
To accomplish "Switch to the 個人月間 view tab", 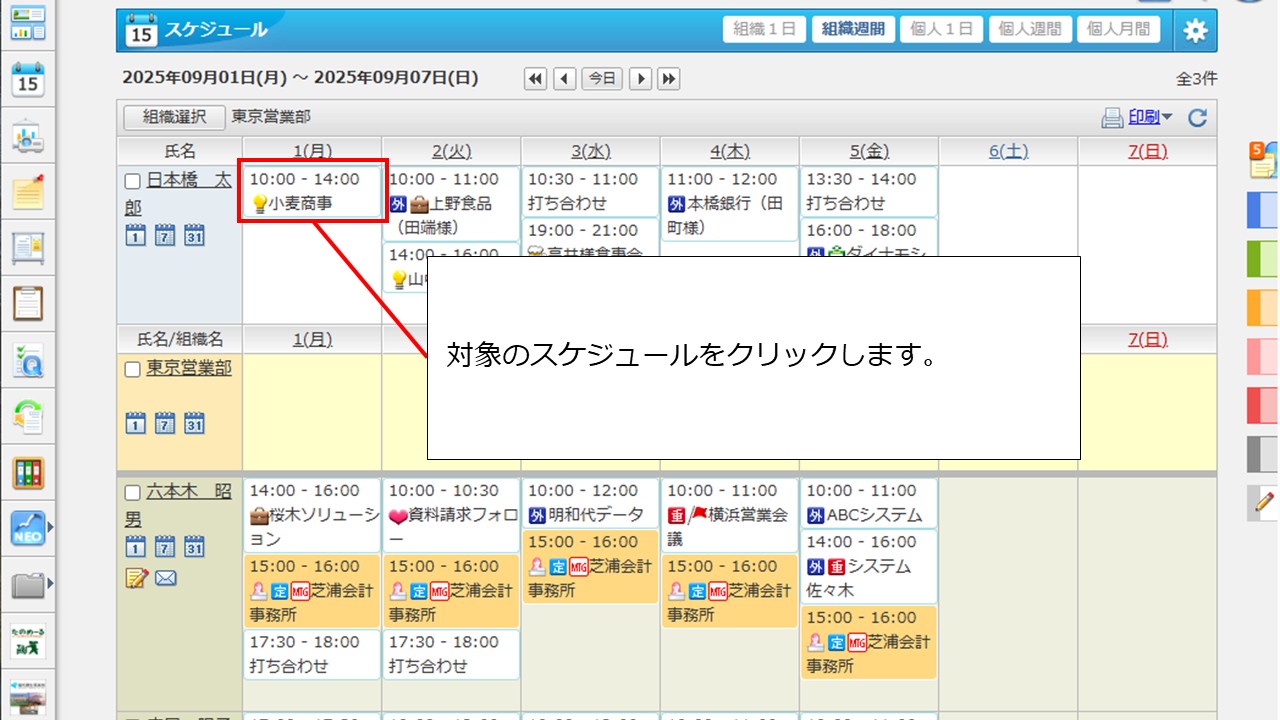I will (1118, 29).
